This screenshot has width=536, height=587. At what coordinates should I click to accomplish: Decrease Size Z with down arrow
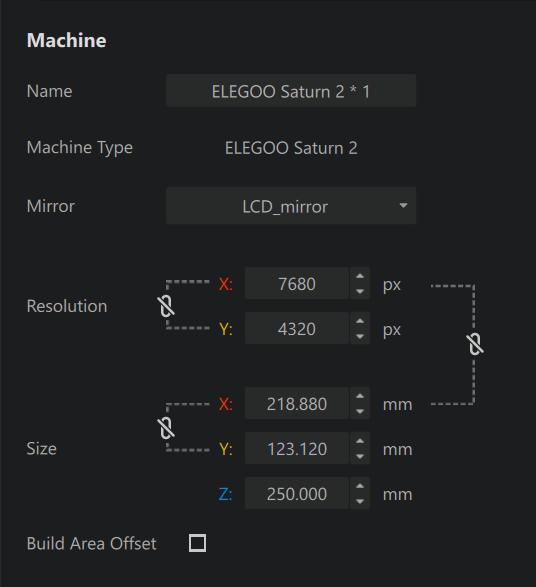(360, 501)
